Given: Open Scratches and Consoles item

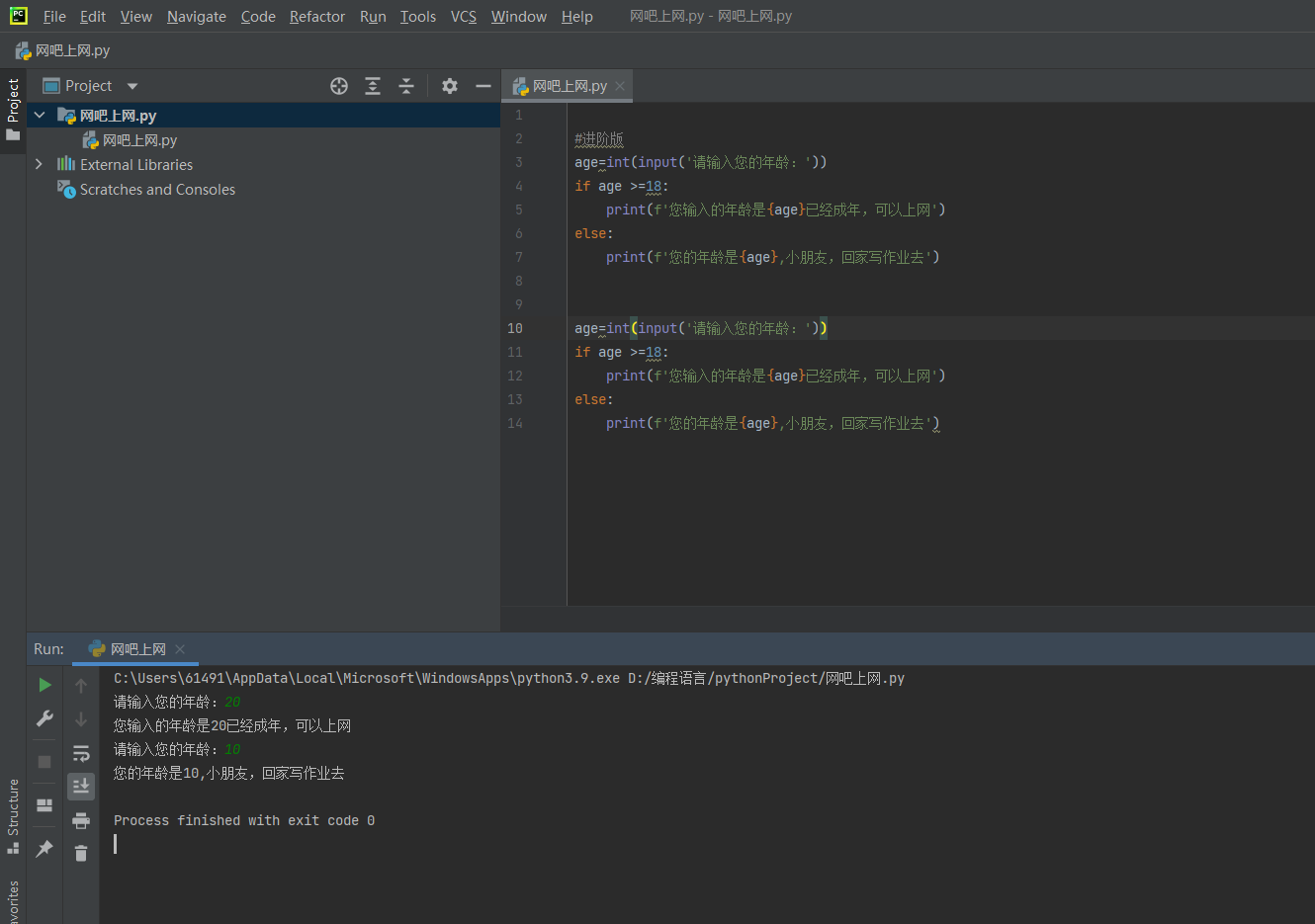Looking at the screenshot, I should click(x=157, y=190).
